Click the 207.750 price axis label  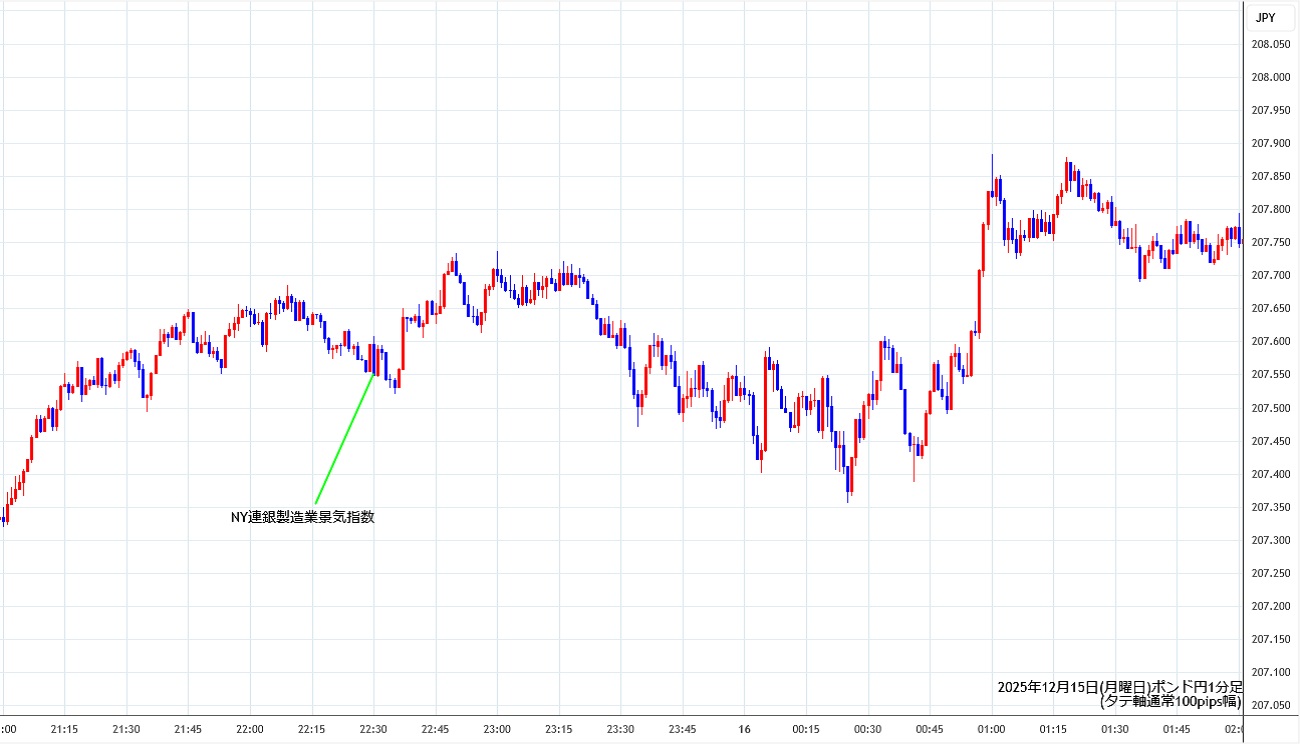(1270, 242)
